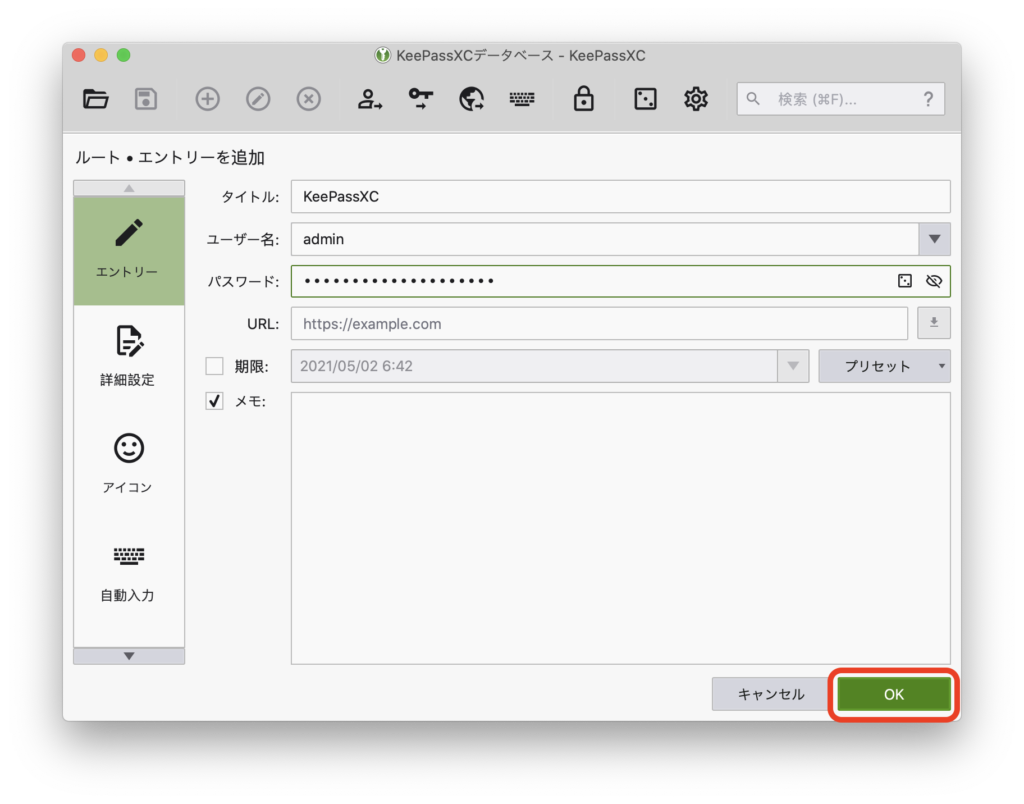
Task: Click the ユーザー名 field containing admin
Action: click(605, 239)
